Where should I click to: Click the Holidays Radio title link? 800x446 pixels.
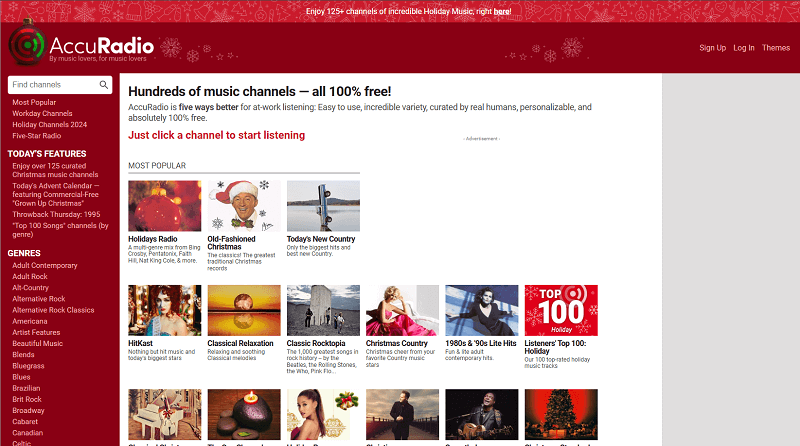[153, 239]
